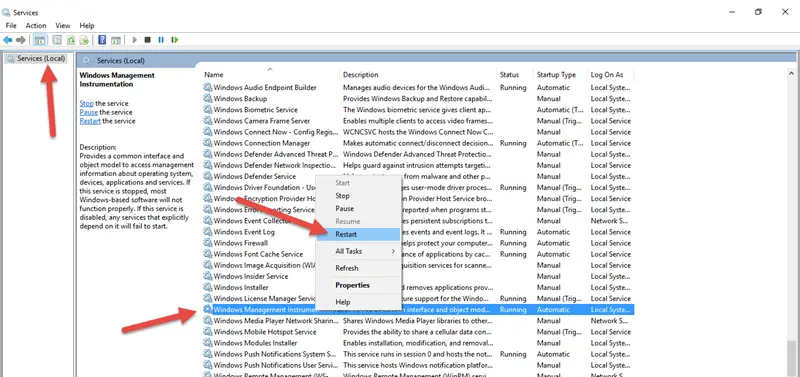Click gear icon beside Windows Insider Service
Image resolution: width=800 pixels, height=377 pixels.
208,276
